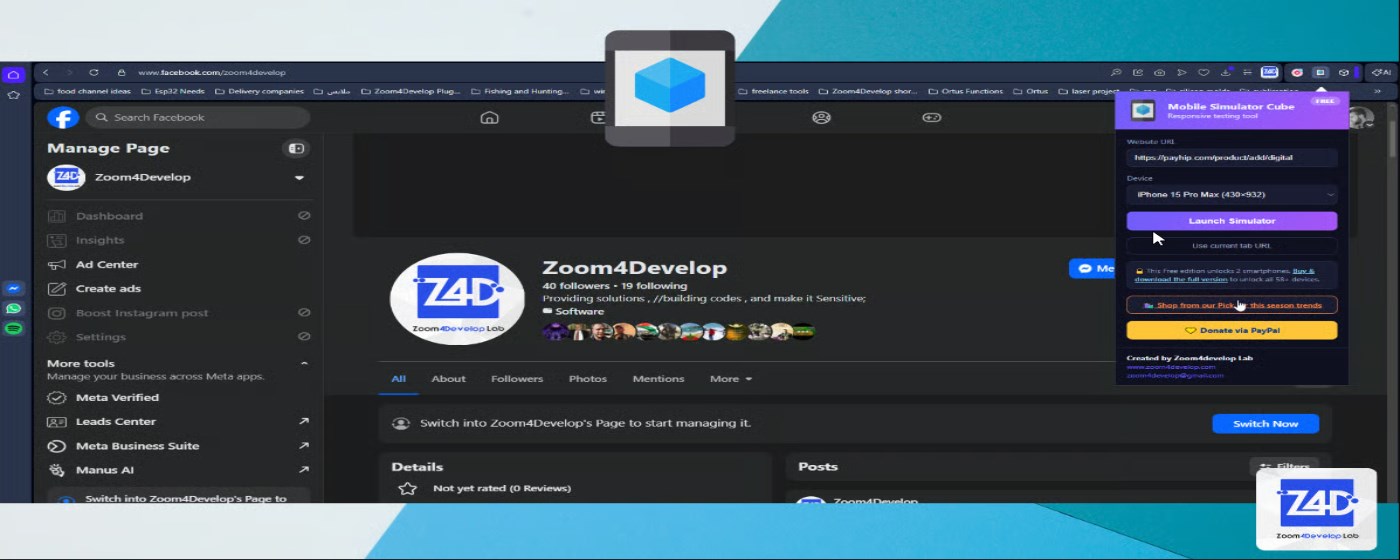Click the AI button in browser toolbar
This screenshot has width=1400, height=560.
click(1381, 73)
